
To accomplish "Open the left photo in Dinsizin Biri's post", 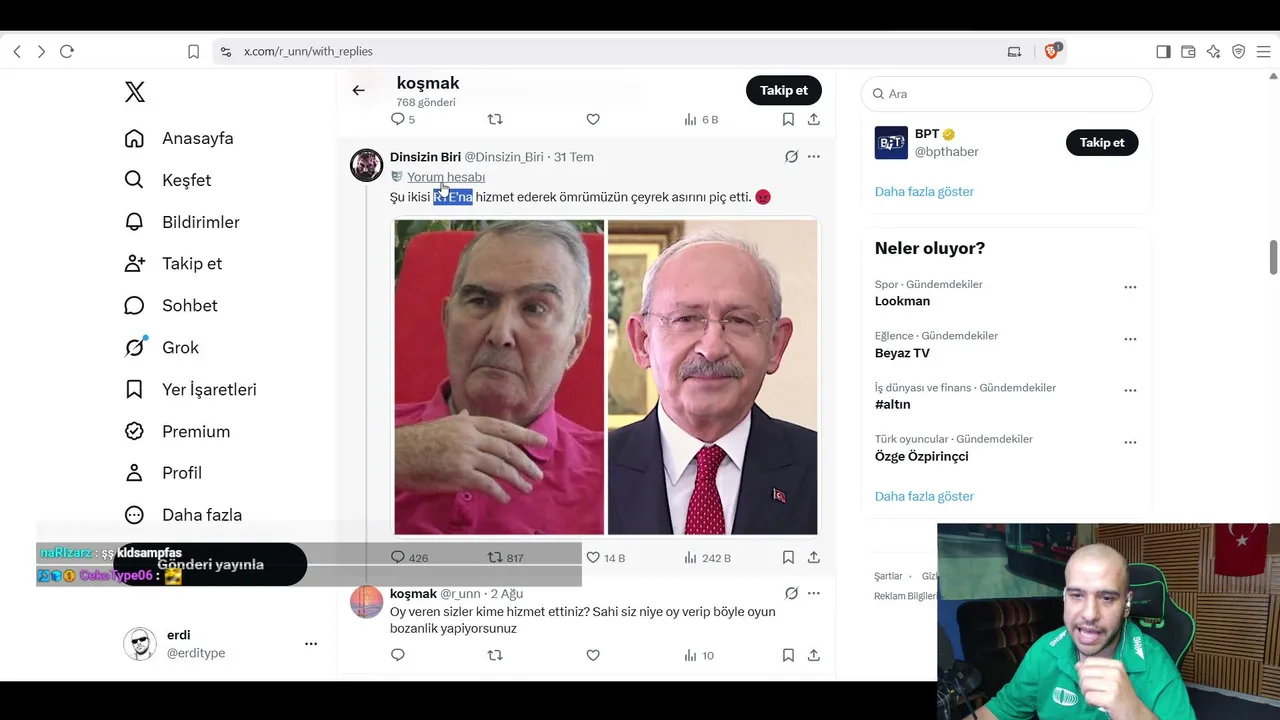I will [499, 378].
